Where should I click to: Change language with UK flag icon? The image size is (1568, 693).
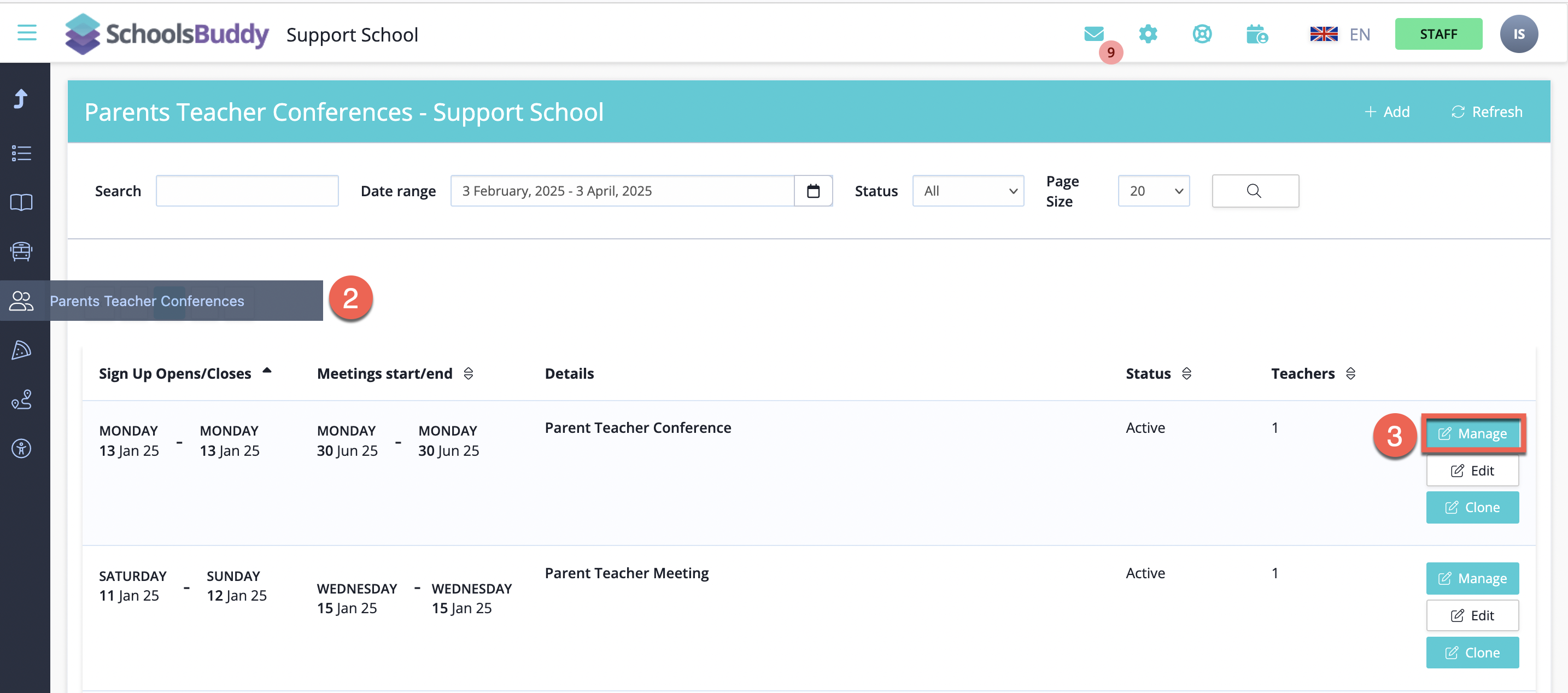[x=1323, y=34]
